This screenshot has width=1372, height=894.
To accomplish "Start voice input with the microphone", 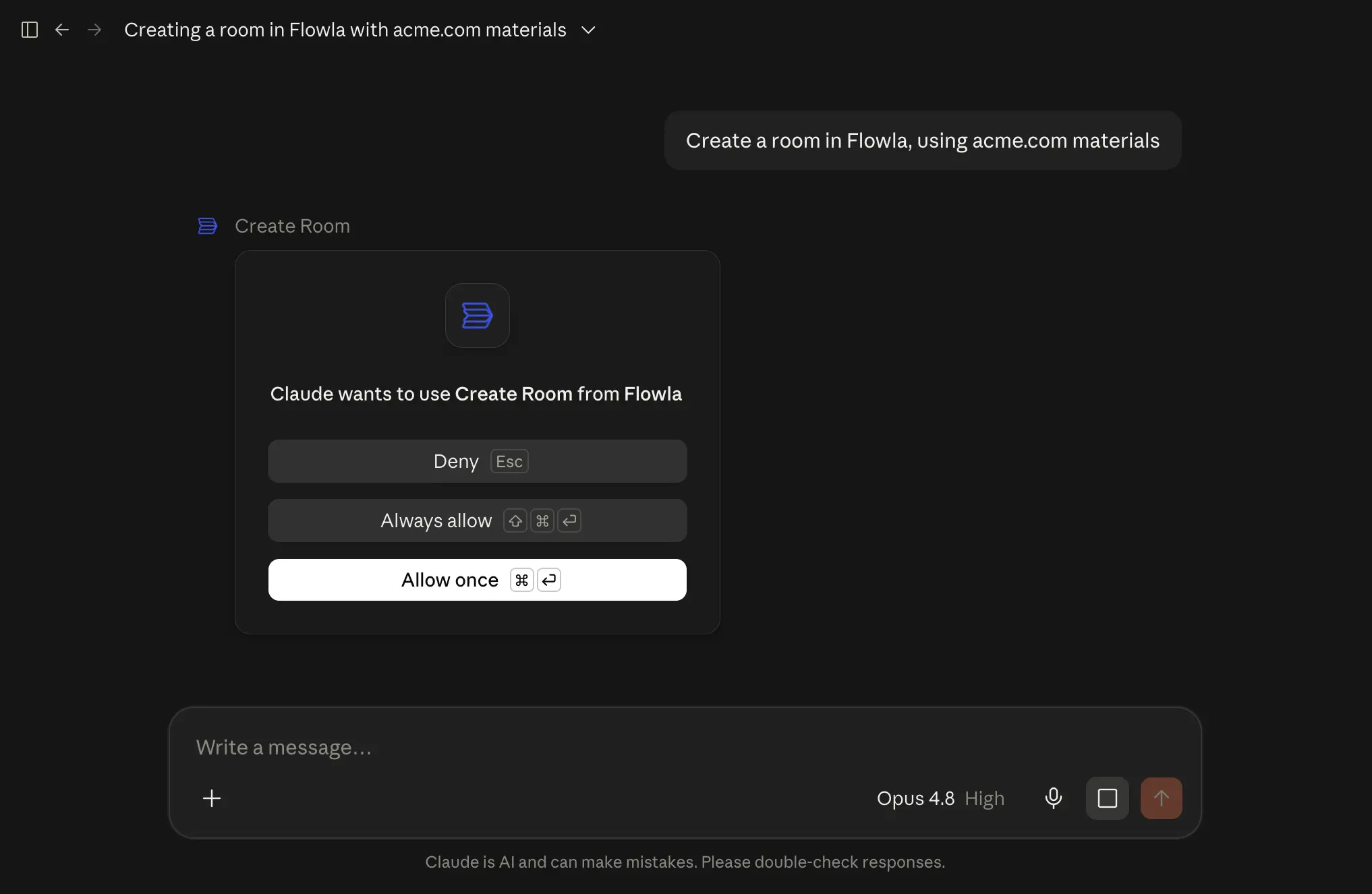I will pyautogui.click(x=1054, y=798).
